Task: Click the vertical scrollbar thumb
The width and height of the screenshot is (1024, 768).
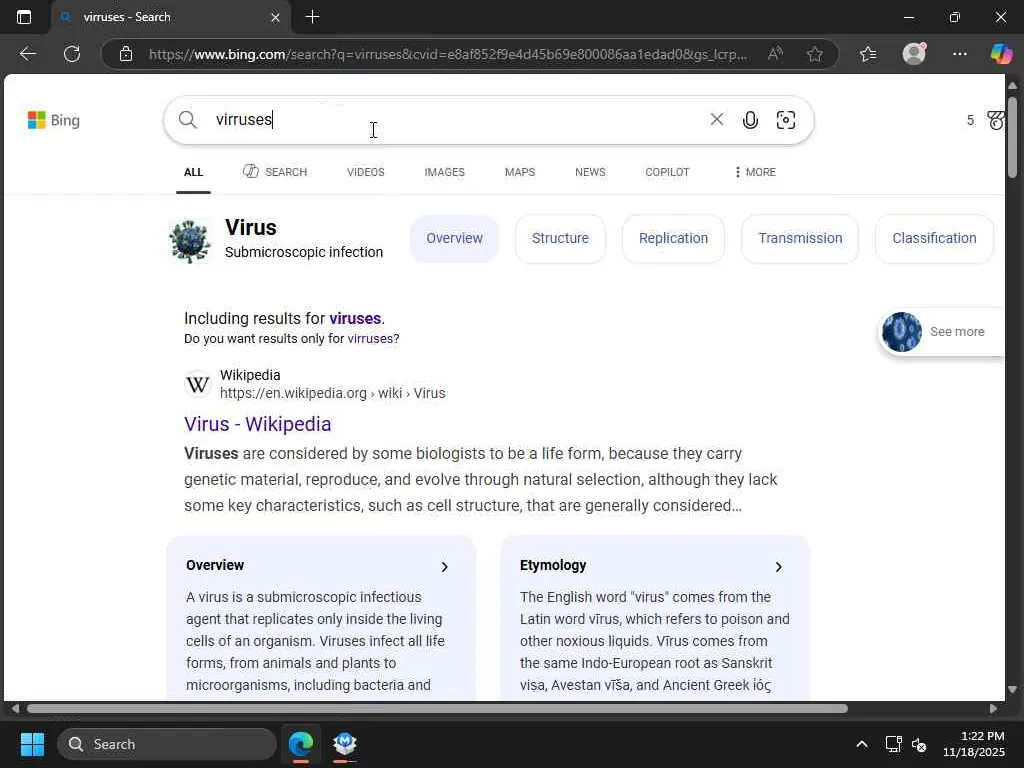Action: (1012, 137)
